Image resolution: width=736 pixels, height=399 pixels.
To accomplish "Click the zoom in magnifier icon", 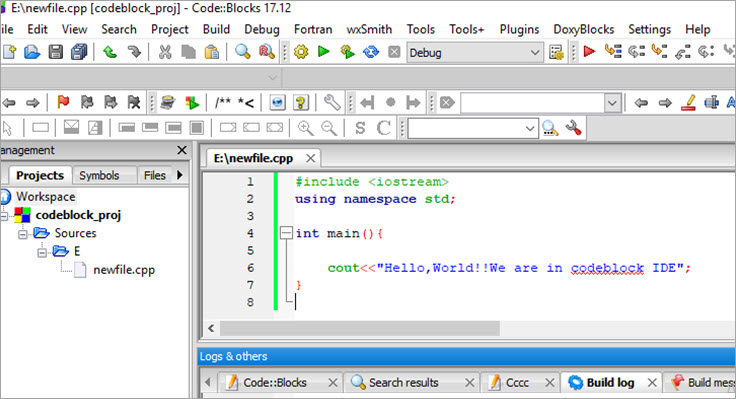I will point(306,128).
